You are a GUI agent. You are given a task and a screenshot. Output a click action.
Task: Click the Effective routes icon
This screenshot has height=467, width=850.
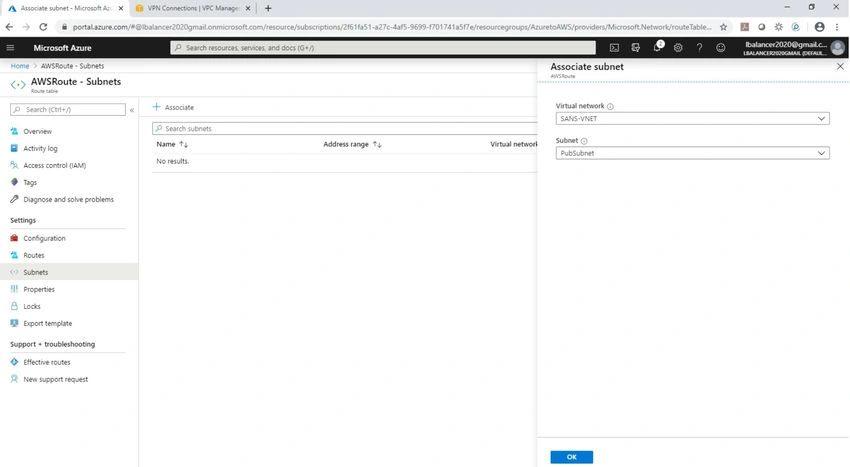pos(15,362)
